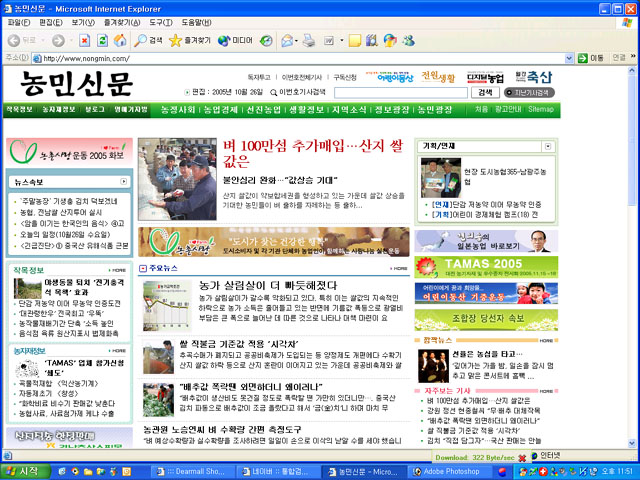Click the 디지털농업 header logo

[485, 77]
